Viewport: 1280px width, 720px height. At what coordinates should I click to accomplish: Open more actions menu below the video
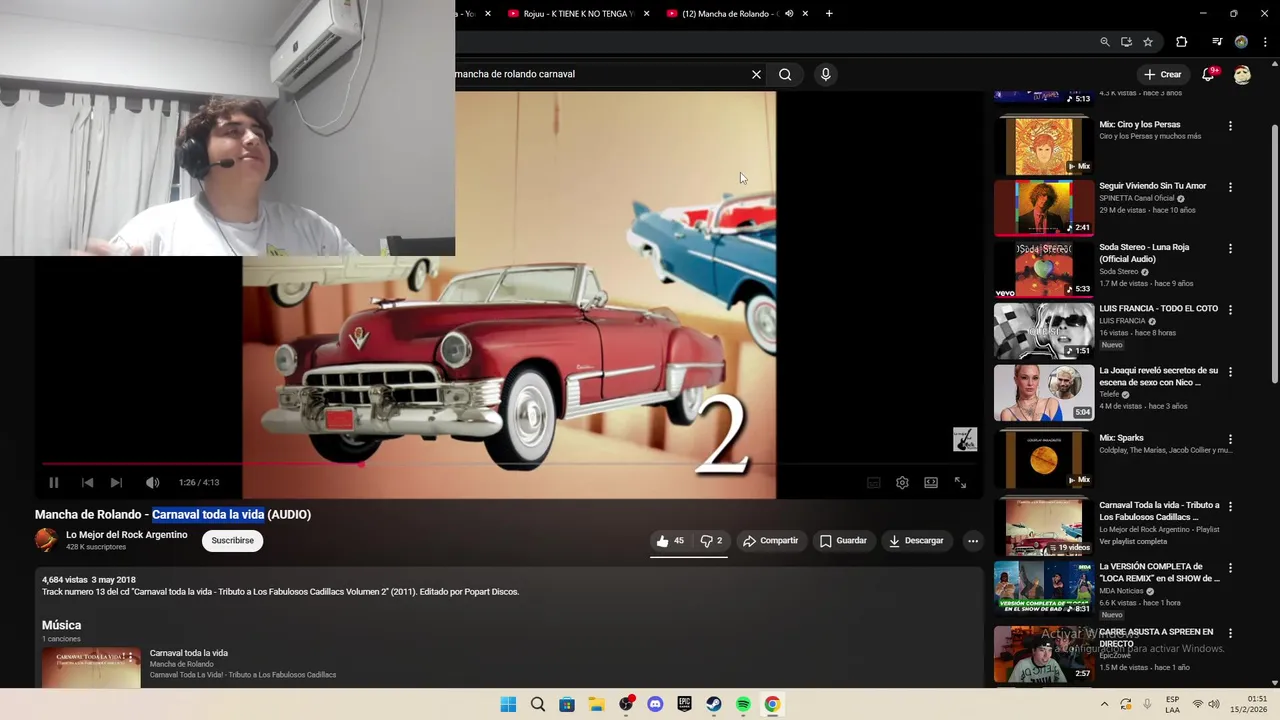(972, 541)
